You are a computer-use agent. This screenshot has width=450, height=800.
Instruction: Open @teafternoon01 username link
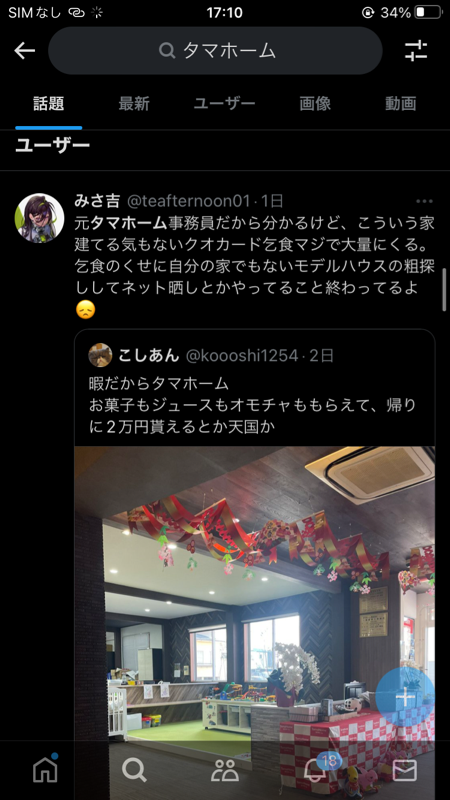pyautogui.click(x=189, y=201)
